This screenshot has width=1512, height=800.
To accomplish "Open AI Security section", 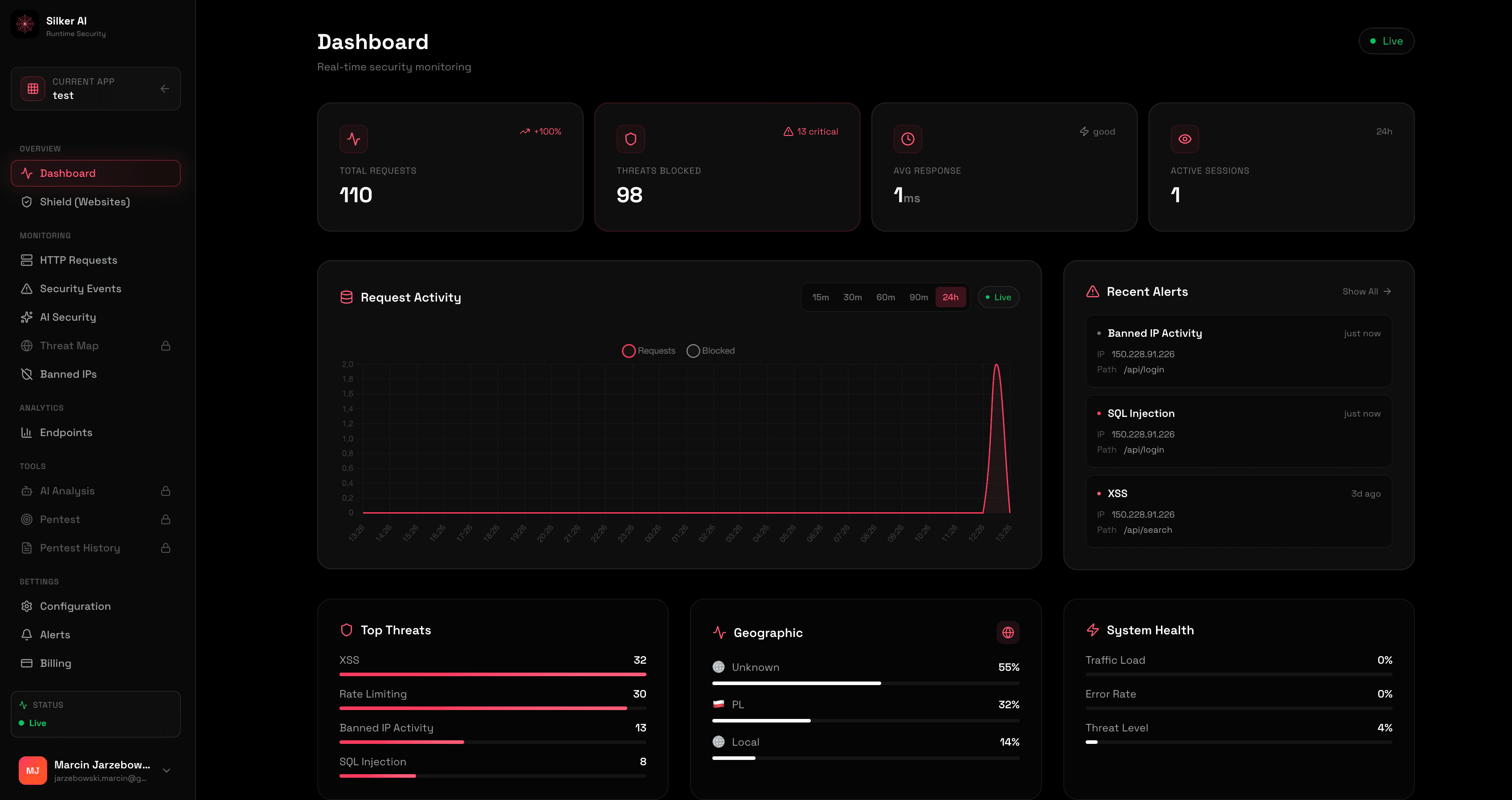I will tap(96, 317).
